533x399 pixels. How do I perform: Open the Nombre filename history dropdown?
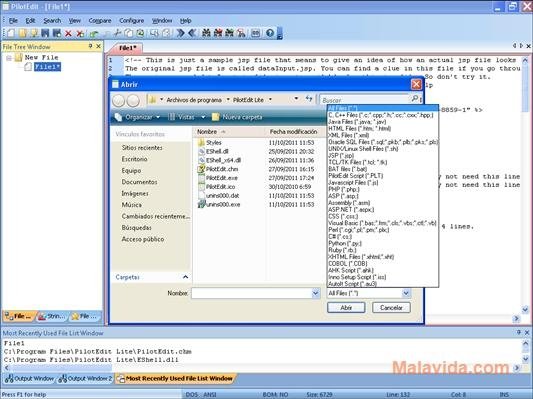(x=315, y=293)
